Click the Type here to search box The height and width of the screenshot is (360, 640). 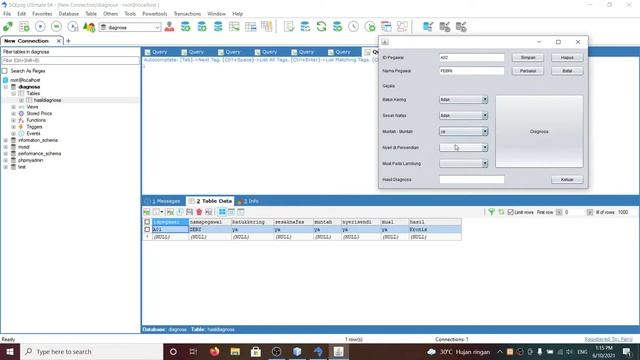[x=91, y=351]
